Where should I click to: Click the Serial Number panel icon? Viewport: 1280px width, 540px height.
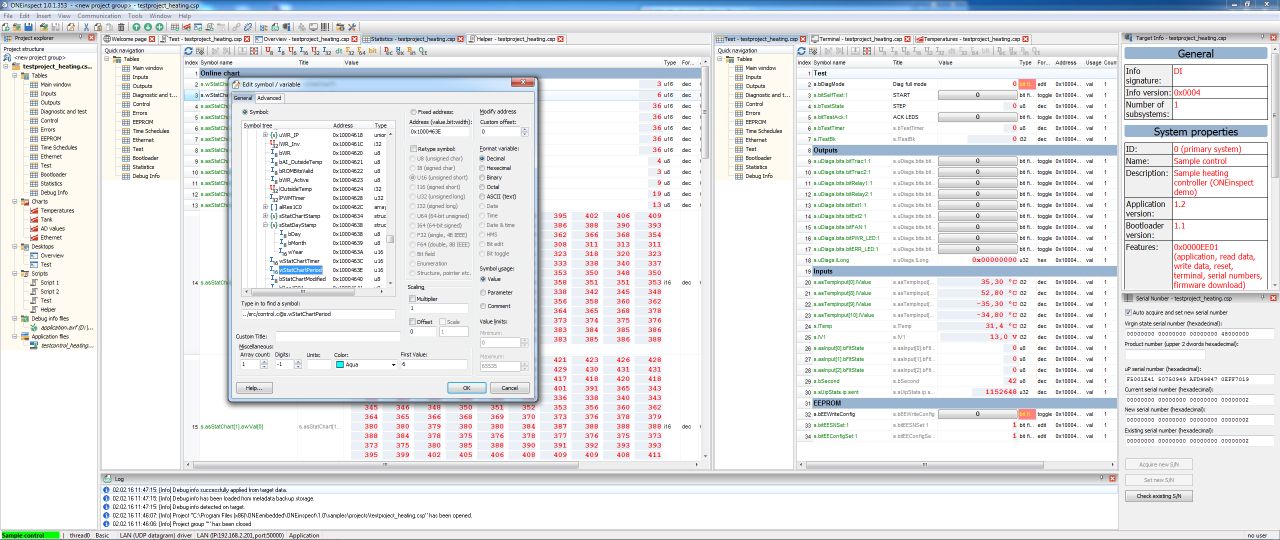[1129, 298]
